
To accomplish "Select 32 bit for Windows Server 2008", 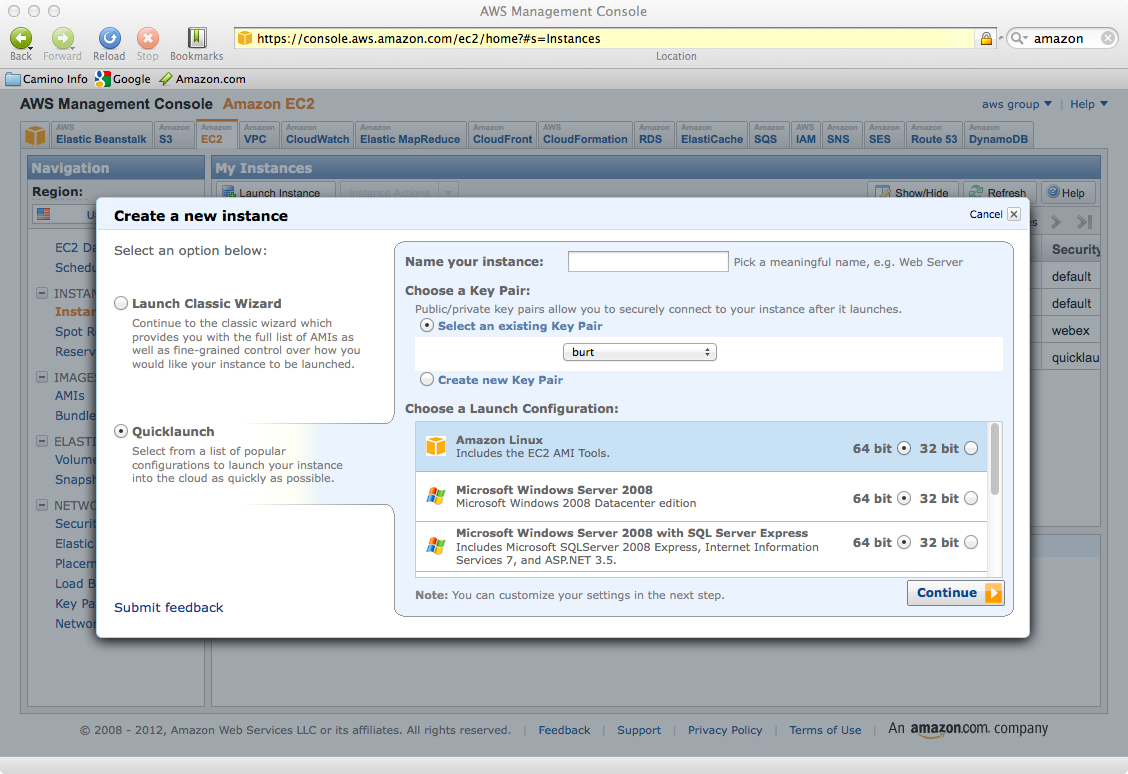I will click(x=971, y=498).
